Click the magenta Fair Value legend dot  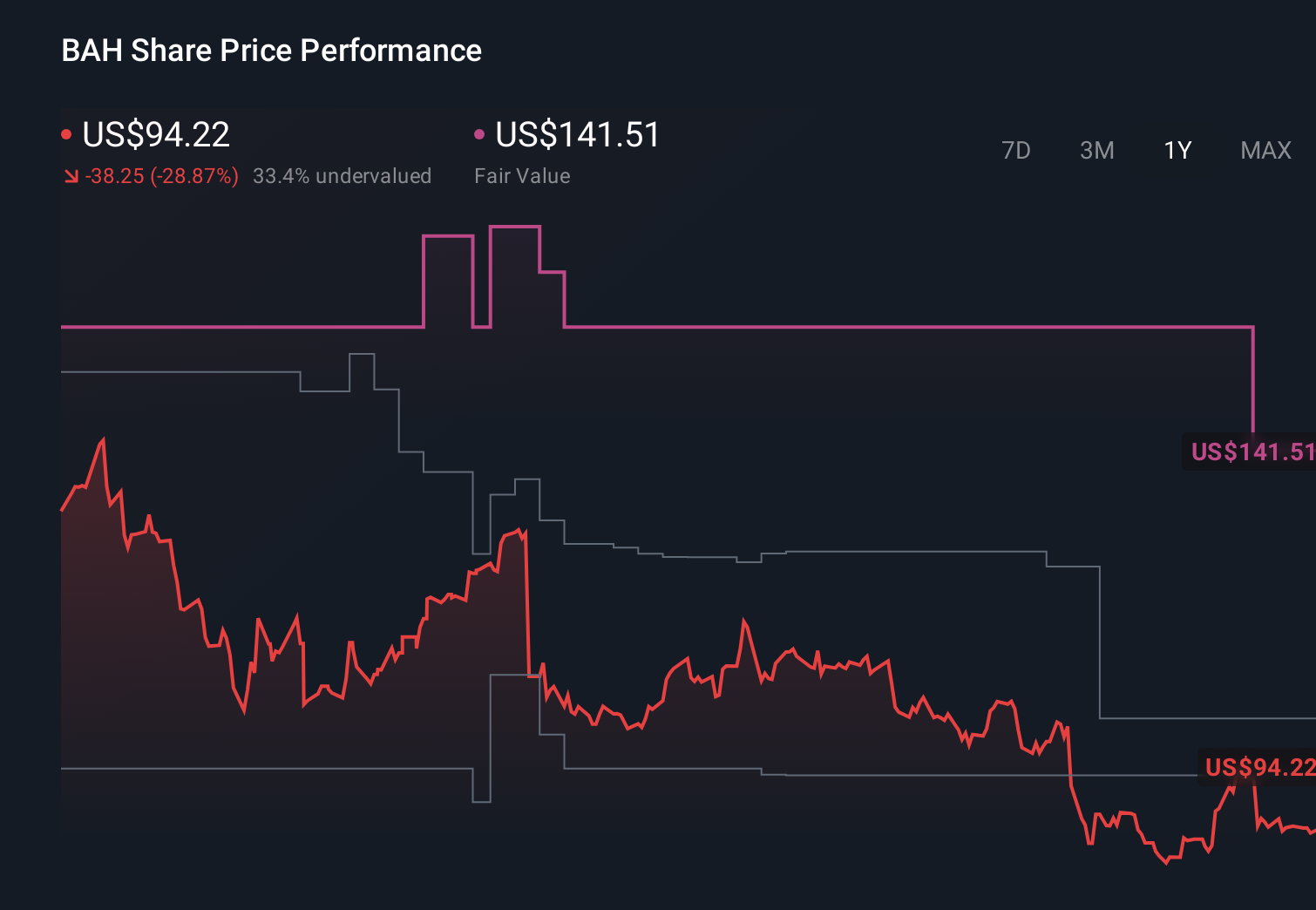[x=478, y=132]
